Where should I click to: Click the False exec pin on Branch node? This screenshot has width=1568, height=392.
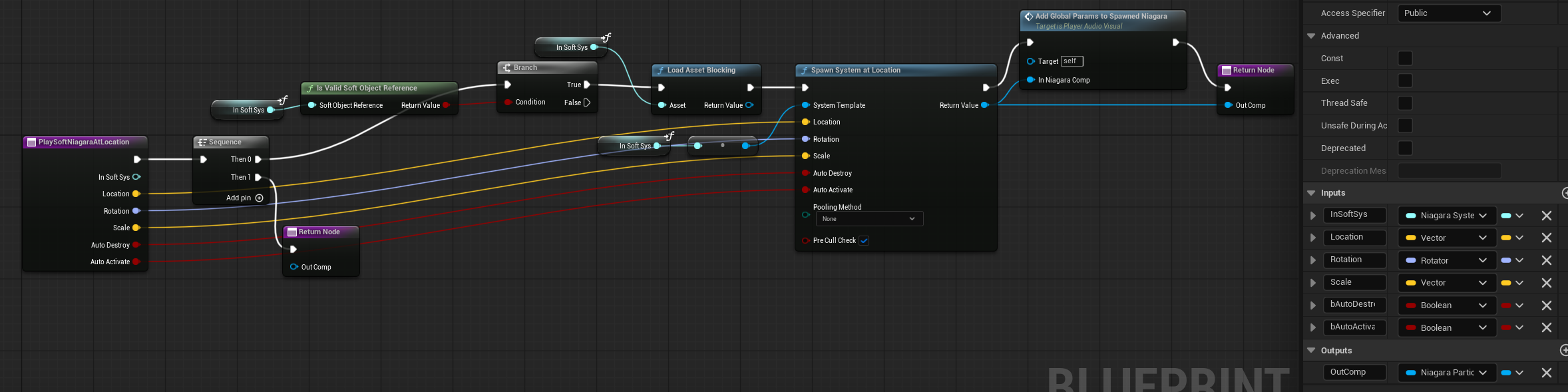pyautogui.click(x=586, y=102)
